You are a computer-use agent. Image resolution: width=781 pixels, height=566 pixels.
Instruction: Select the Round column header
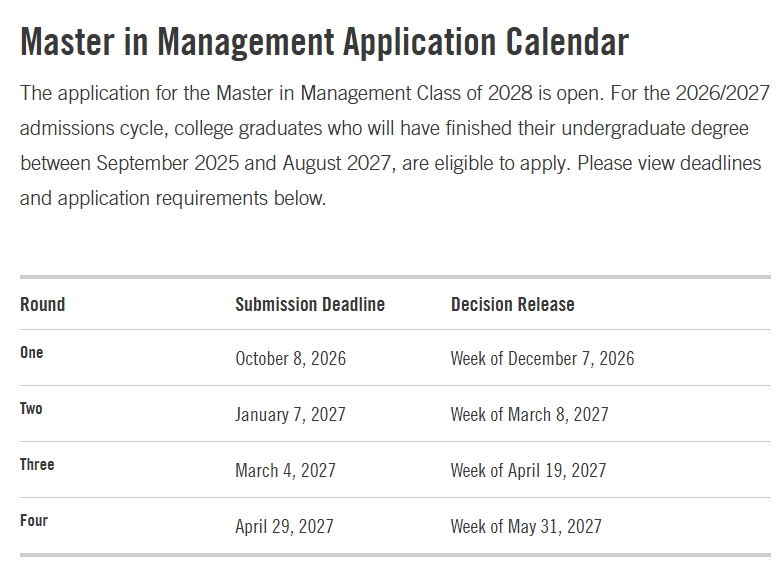pos(42,304)
